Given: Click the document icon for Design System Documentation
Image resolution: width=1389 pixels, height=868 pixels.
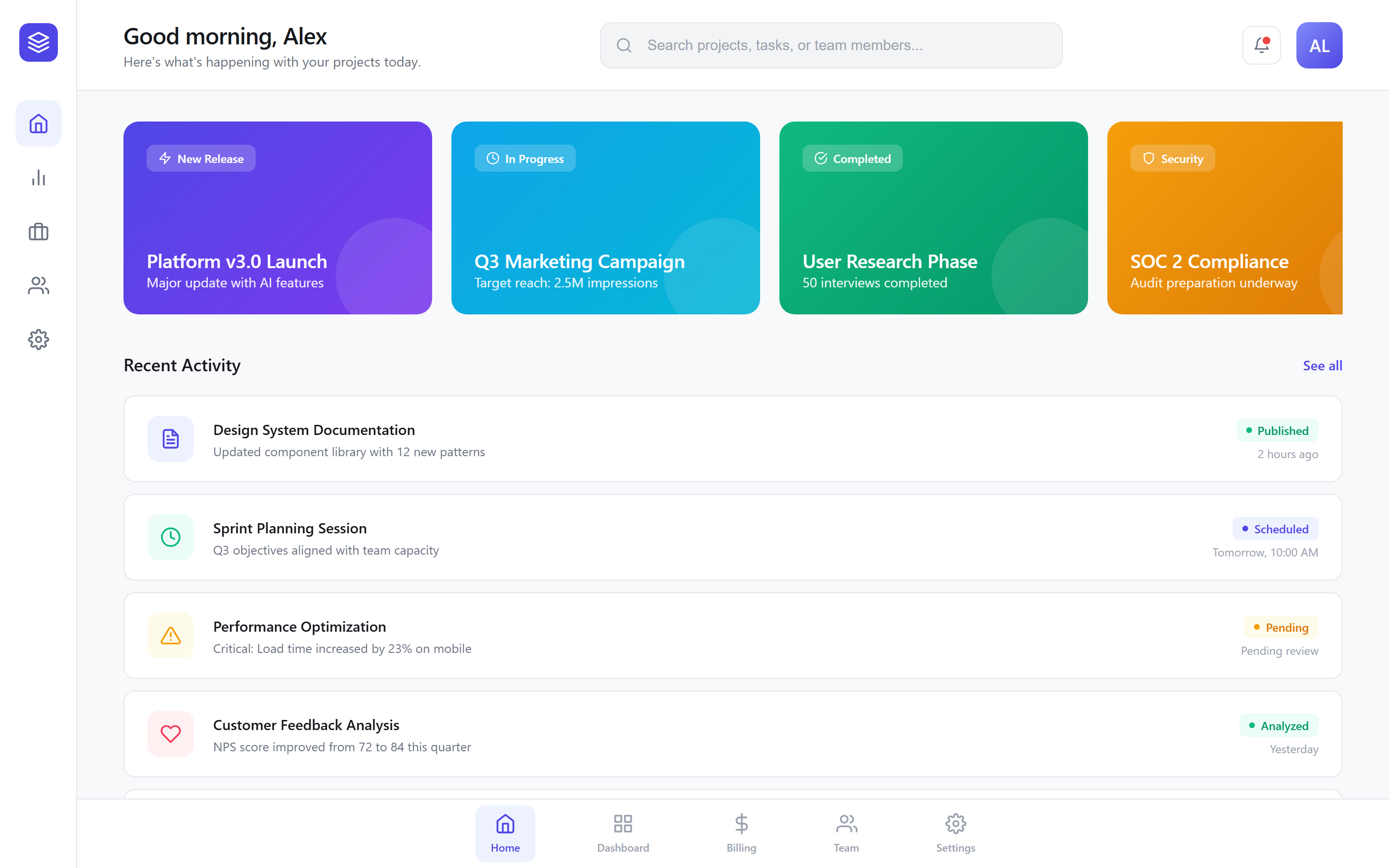Looking at the screenshot, I should 170,439.
